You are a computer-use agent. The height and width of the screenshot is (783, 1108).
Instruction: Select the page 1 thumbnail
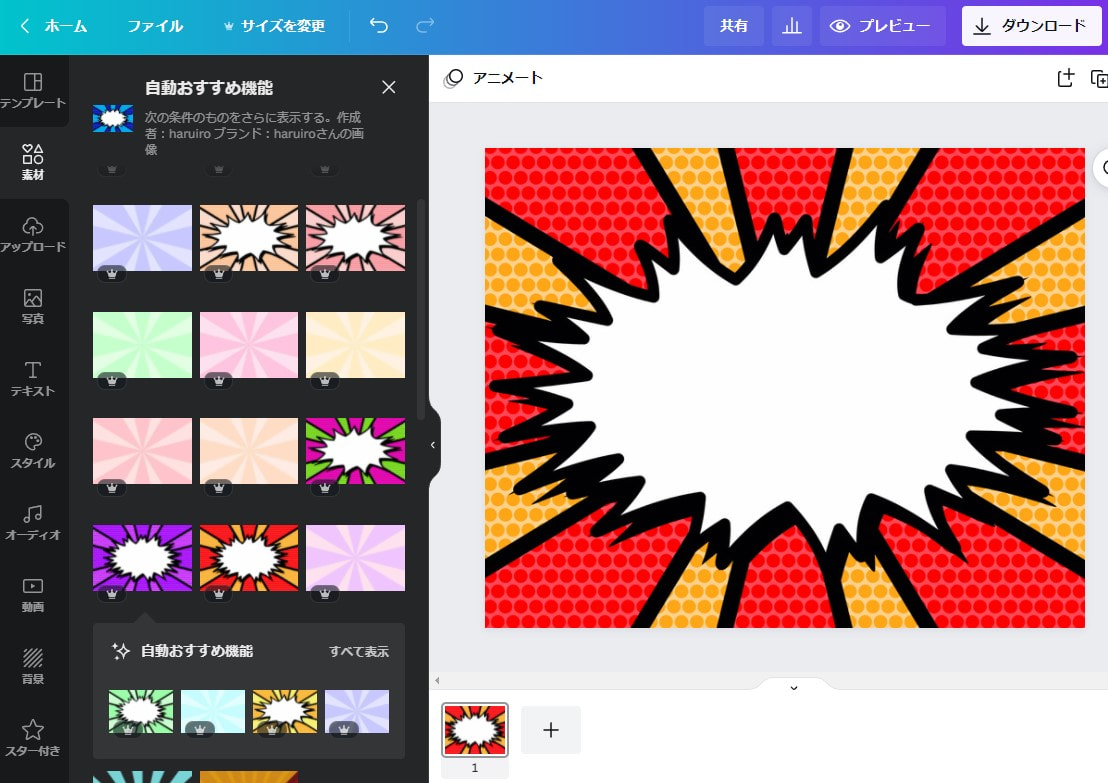(475, 729)
